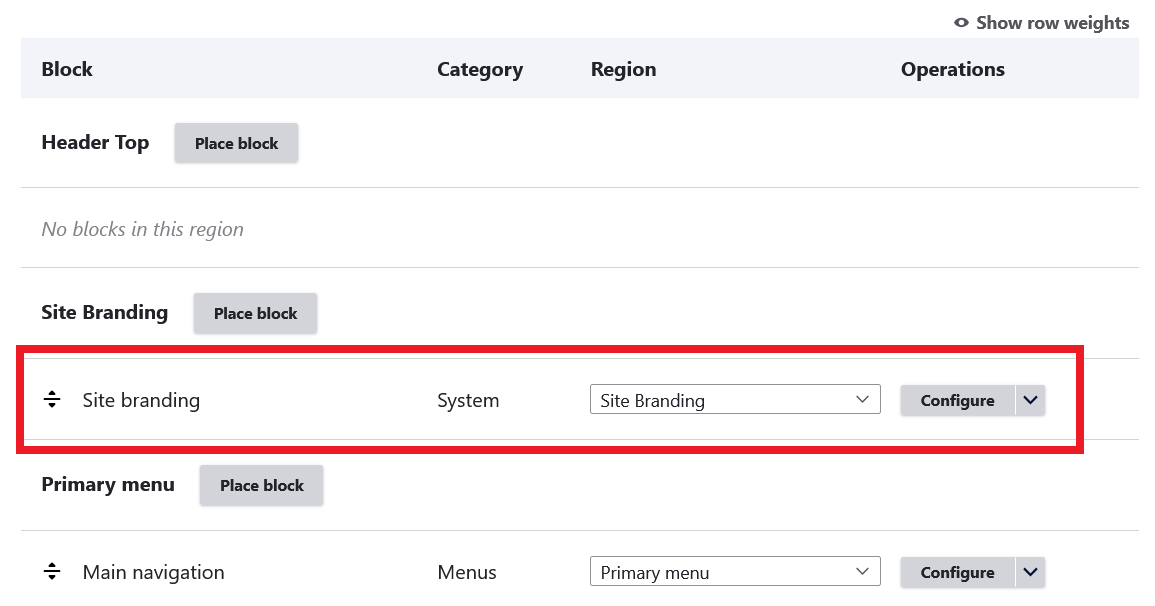Click the Block column header
Viewport: 1155px width, 606px height.
pyautogui.click(x=67, y=69)
